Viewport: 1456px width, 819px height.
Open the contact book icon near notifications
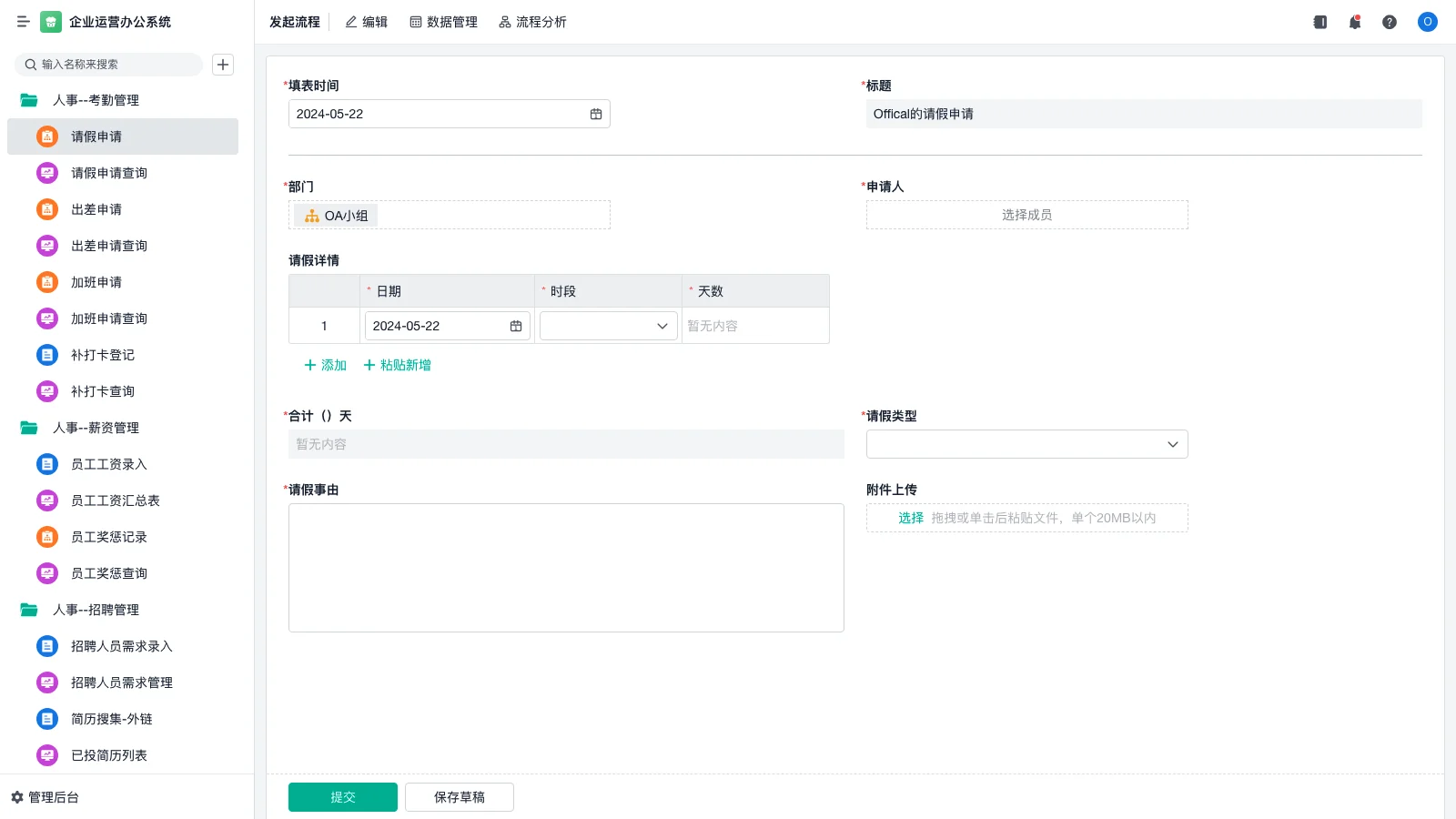pos(1319,22)
